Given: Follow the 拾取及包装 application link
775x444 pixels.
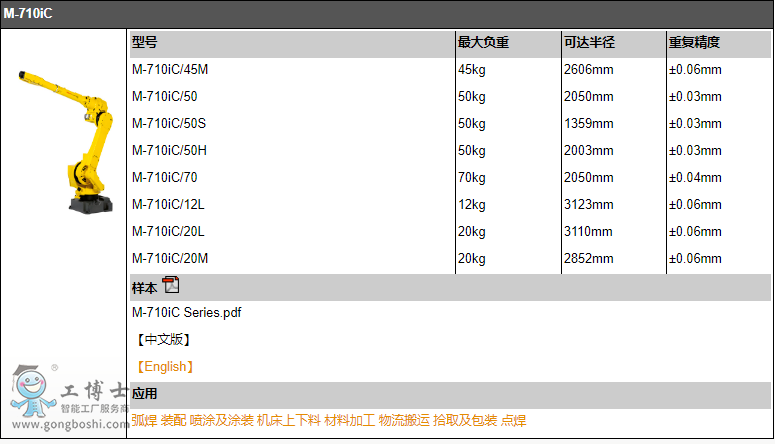Looking at the screenshot, I should 465,421.
